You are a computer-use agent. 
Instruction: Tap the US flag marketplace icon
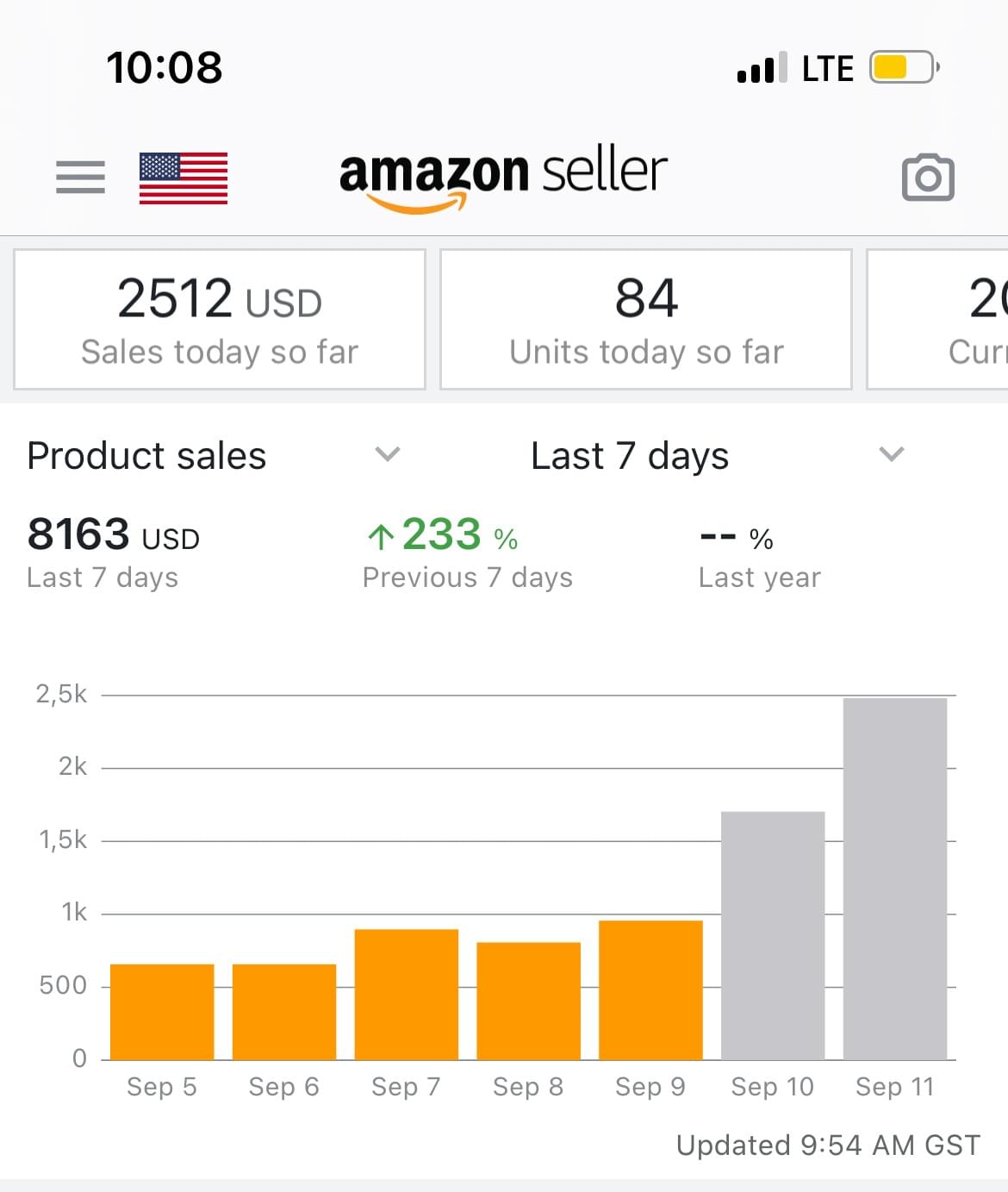coord(184,178)
